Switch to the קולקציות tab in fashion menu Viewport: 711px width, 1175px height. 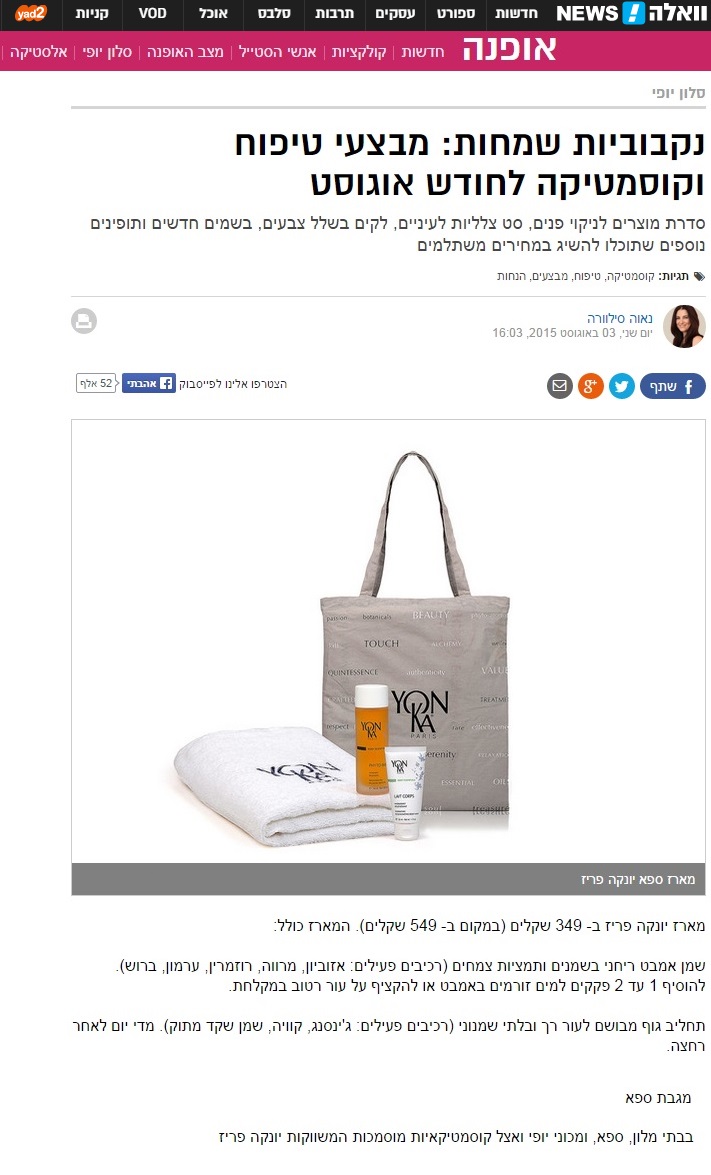coord(359,52)
